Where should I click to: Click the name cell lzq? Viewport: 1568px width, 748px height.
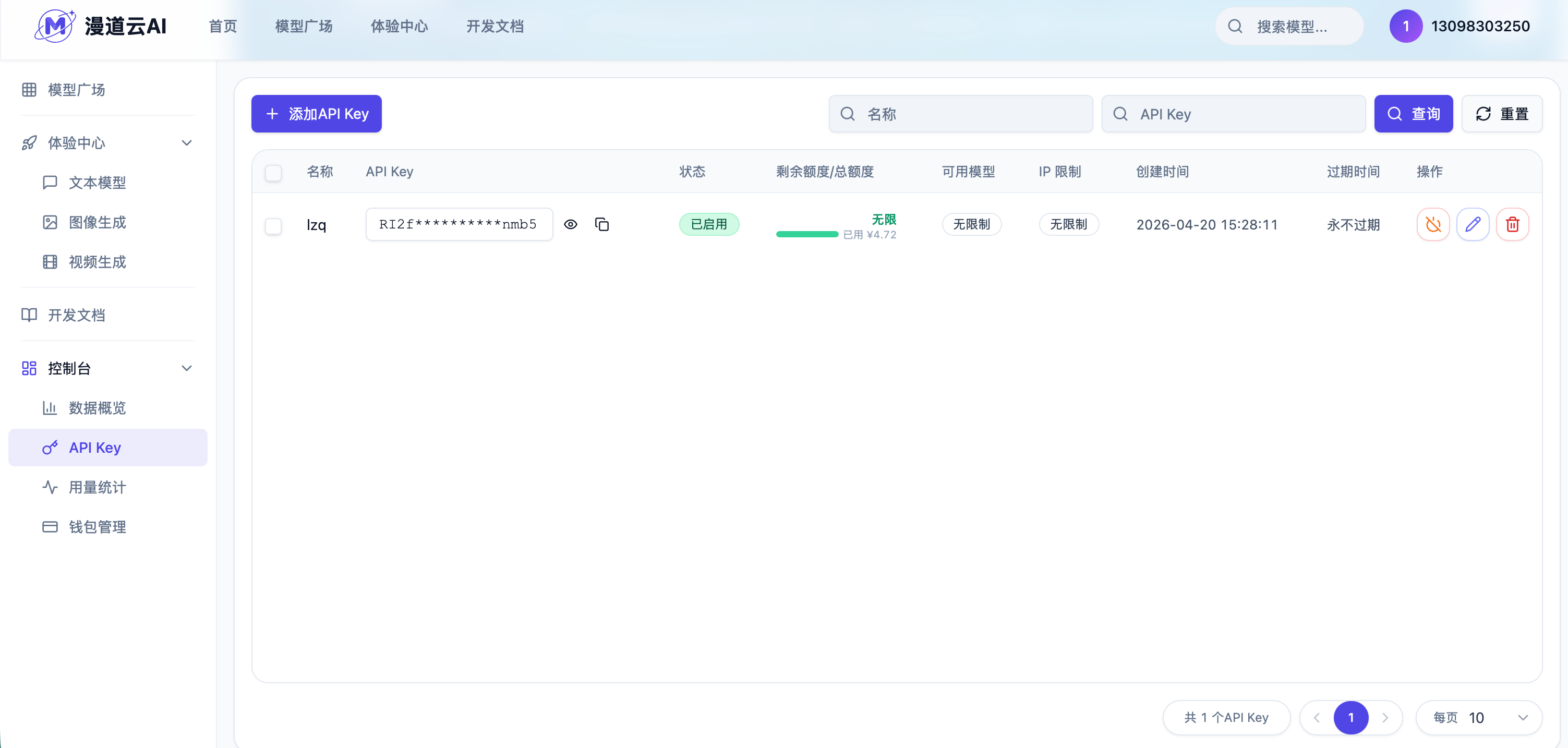click(317, 225)
